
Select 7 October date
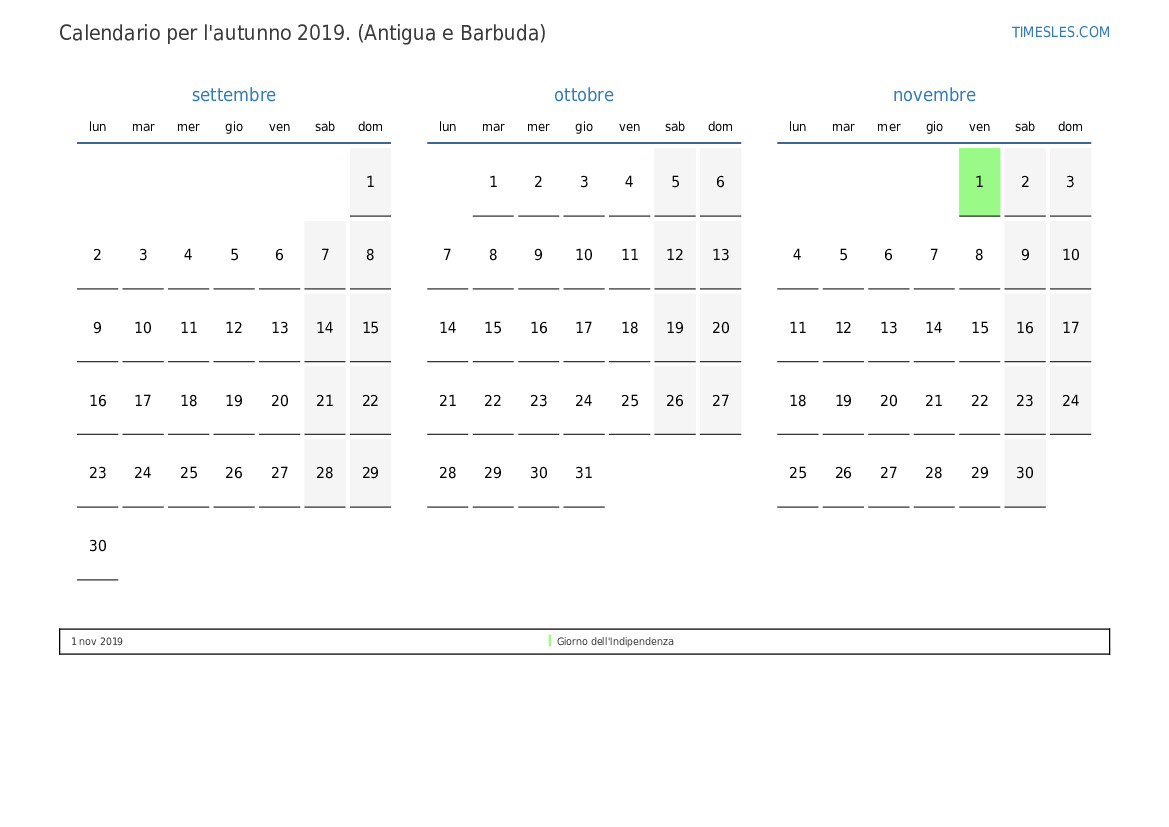tap(447, 255)
